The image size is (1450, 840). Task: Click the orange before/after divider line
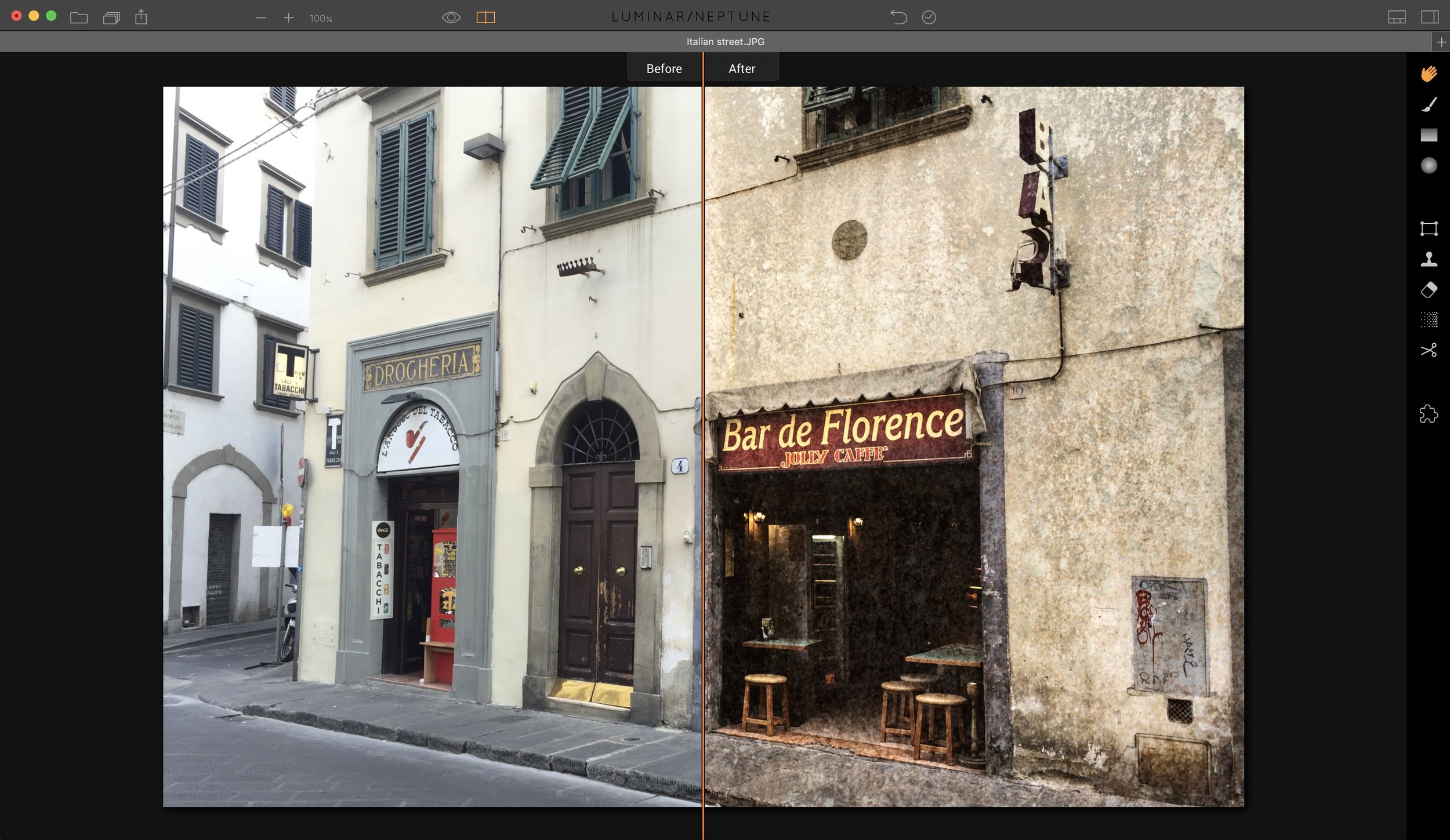[x=703, y=446]
